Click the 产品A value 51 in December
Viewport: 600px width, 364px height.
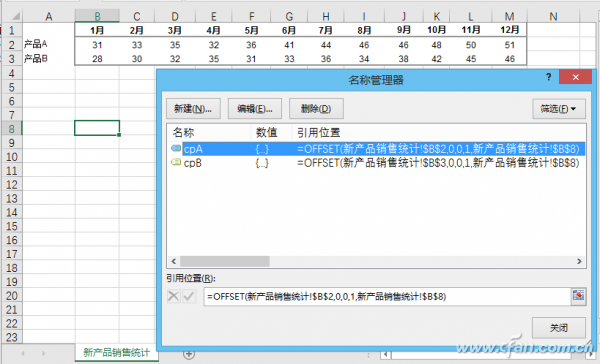509,45
